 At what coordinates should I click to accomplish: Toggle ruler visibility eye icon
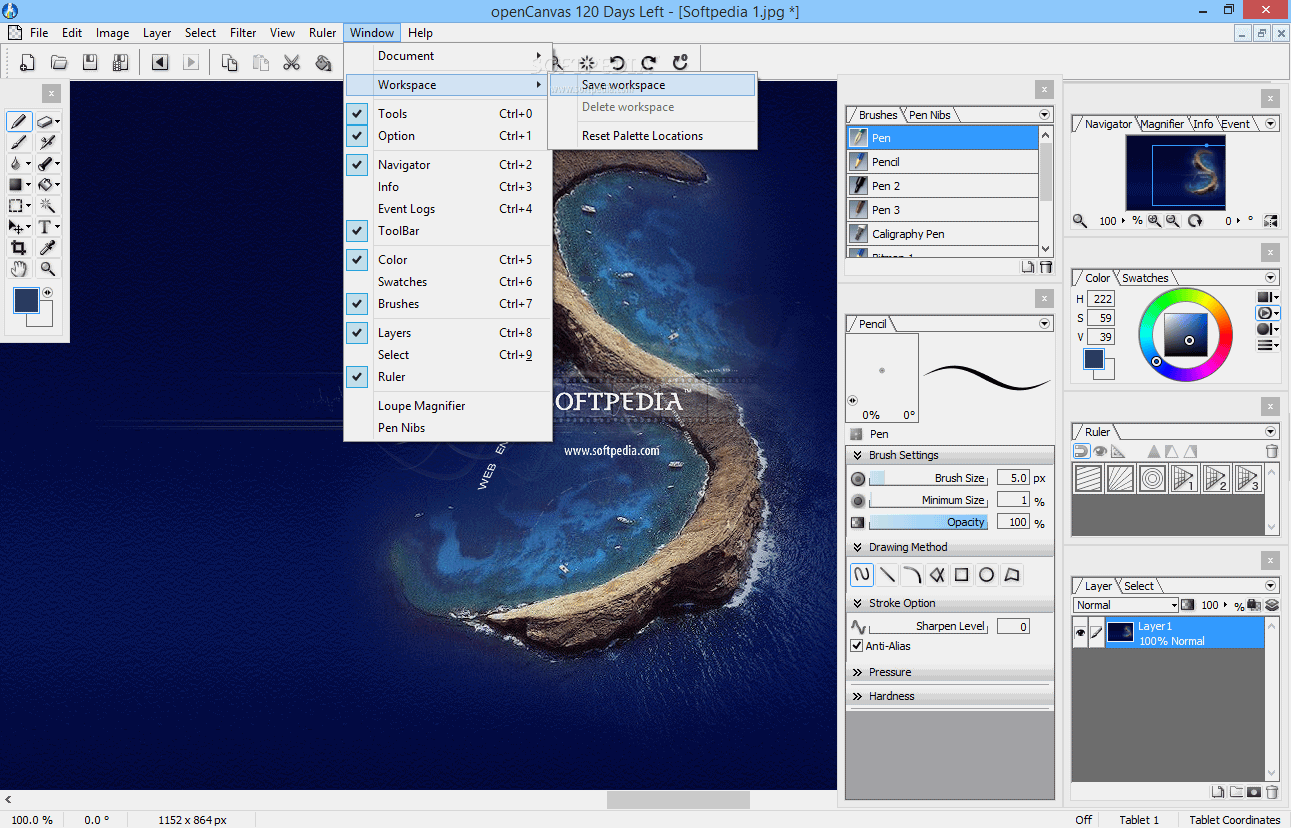(1099, 452)
